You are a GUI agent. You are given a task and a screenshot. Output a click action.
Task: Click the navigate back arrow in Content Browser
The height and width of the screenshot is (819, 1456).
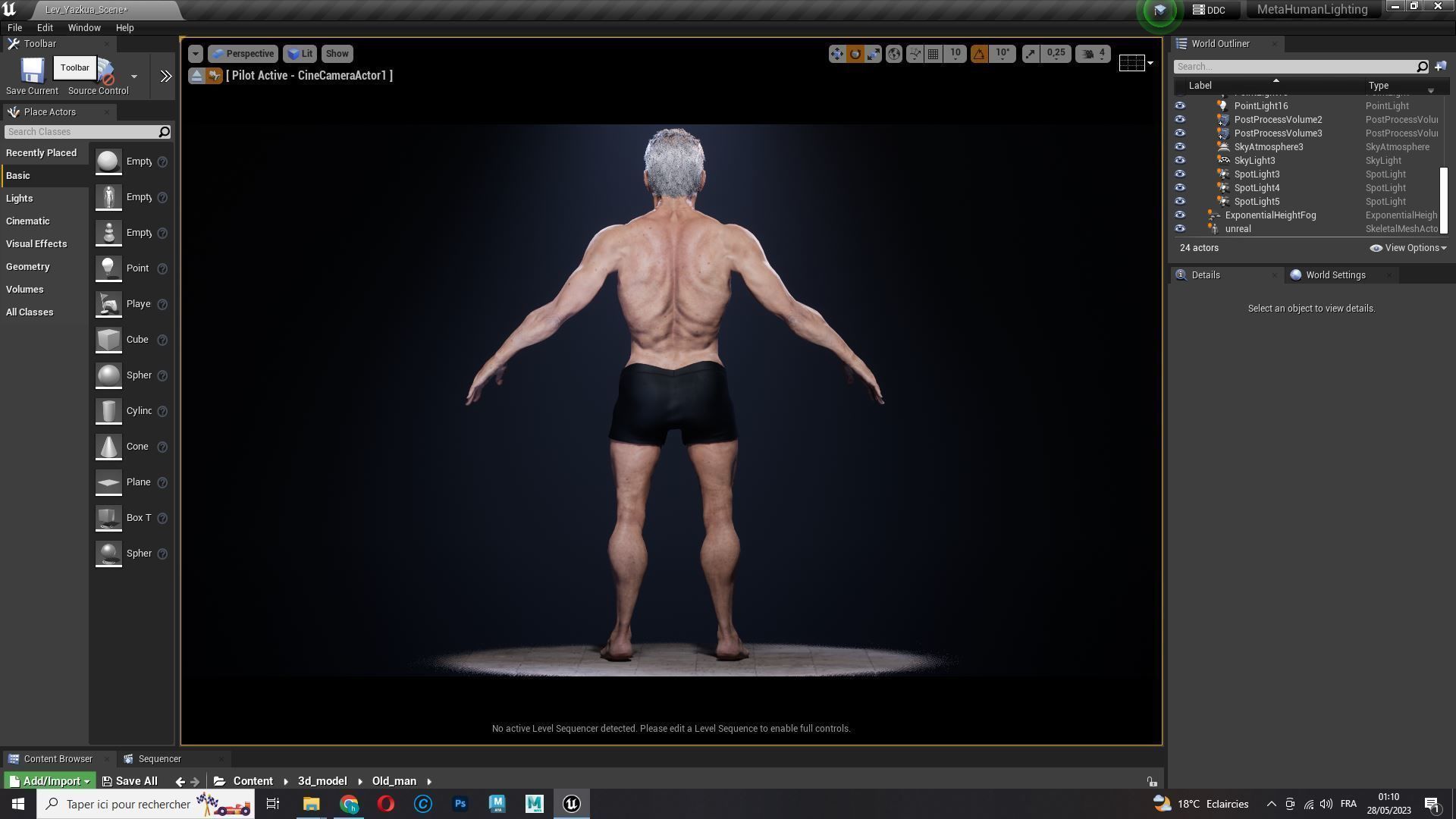coord(180,781)
